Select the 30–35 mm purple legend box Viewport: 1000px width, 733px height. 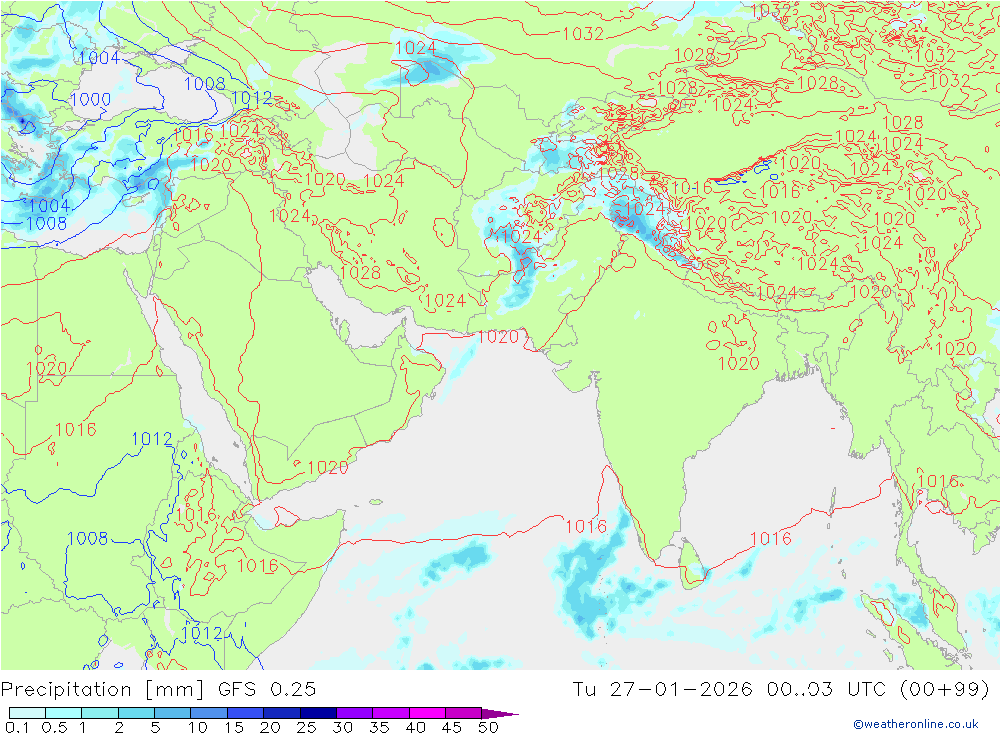(354, 713)
